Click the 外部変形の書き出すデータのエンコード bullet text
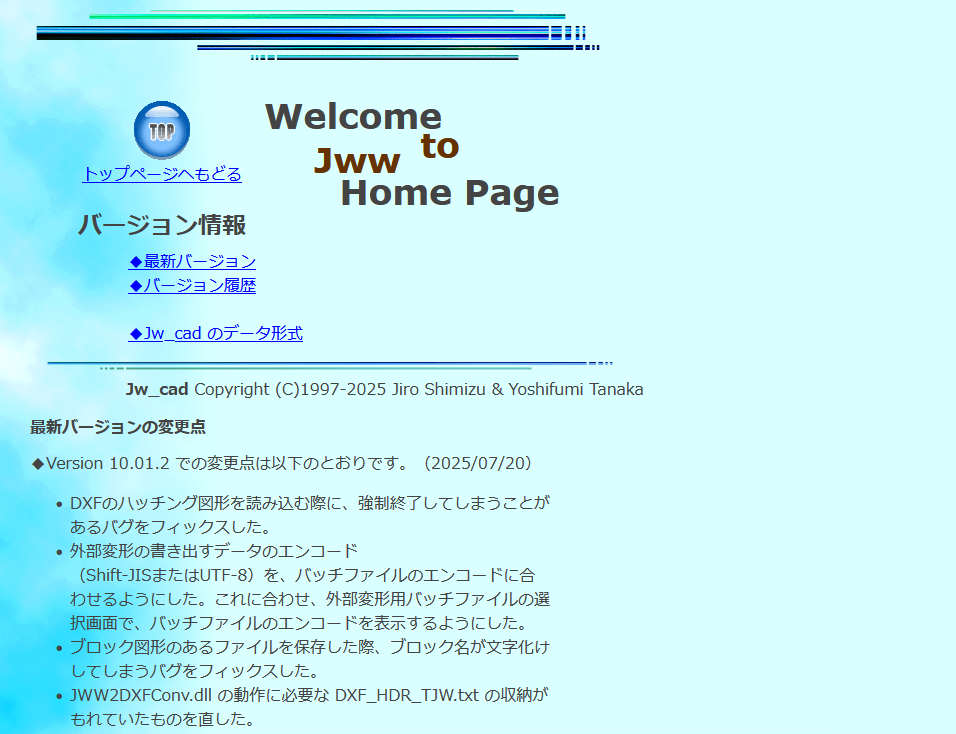The width and height of the screenshot is (956, 734). [x=310, y=586]
